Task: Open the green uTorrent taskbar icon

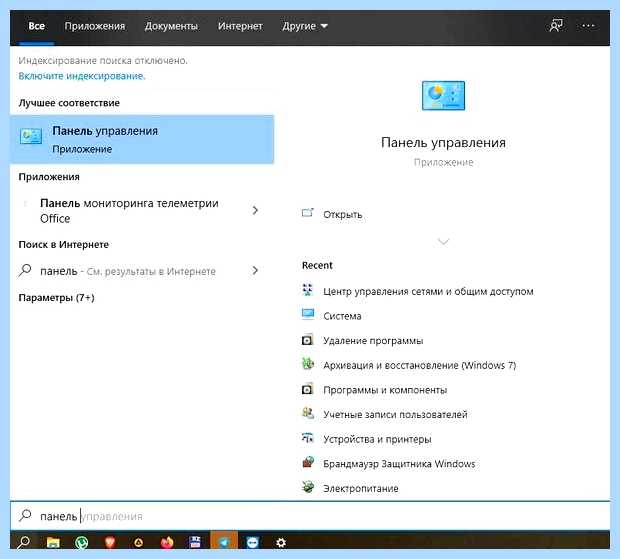Action: 81,542
